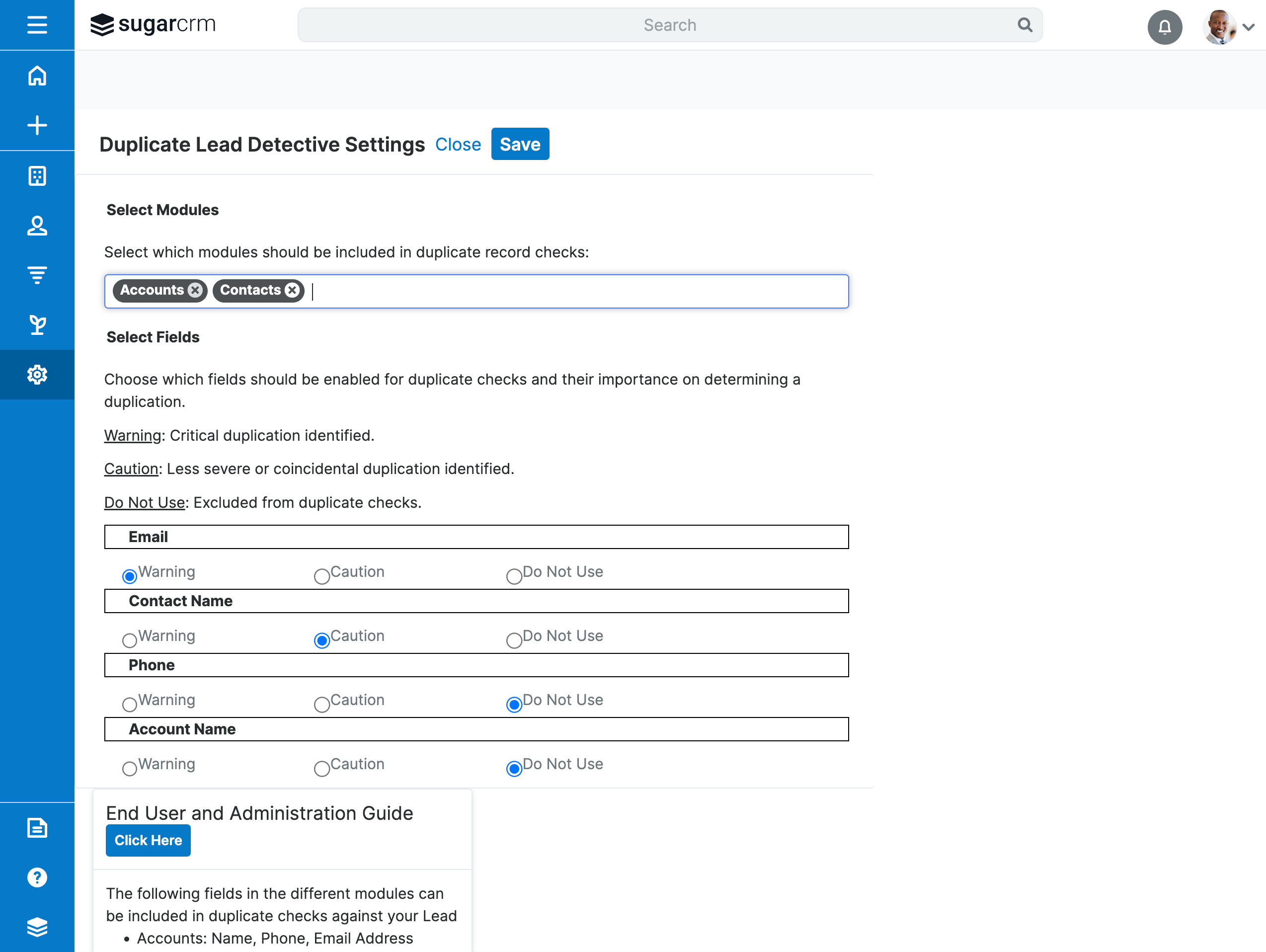
Task: Click the sugarcrm logo
Action: coord(153,25)
